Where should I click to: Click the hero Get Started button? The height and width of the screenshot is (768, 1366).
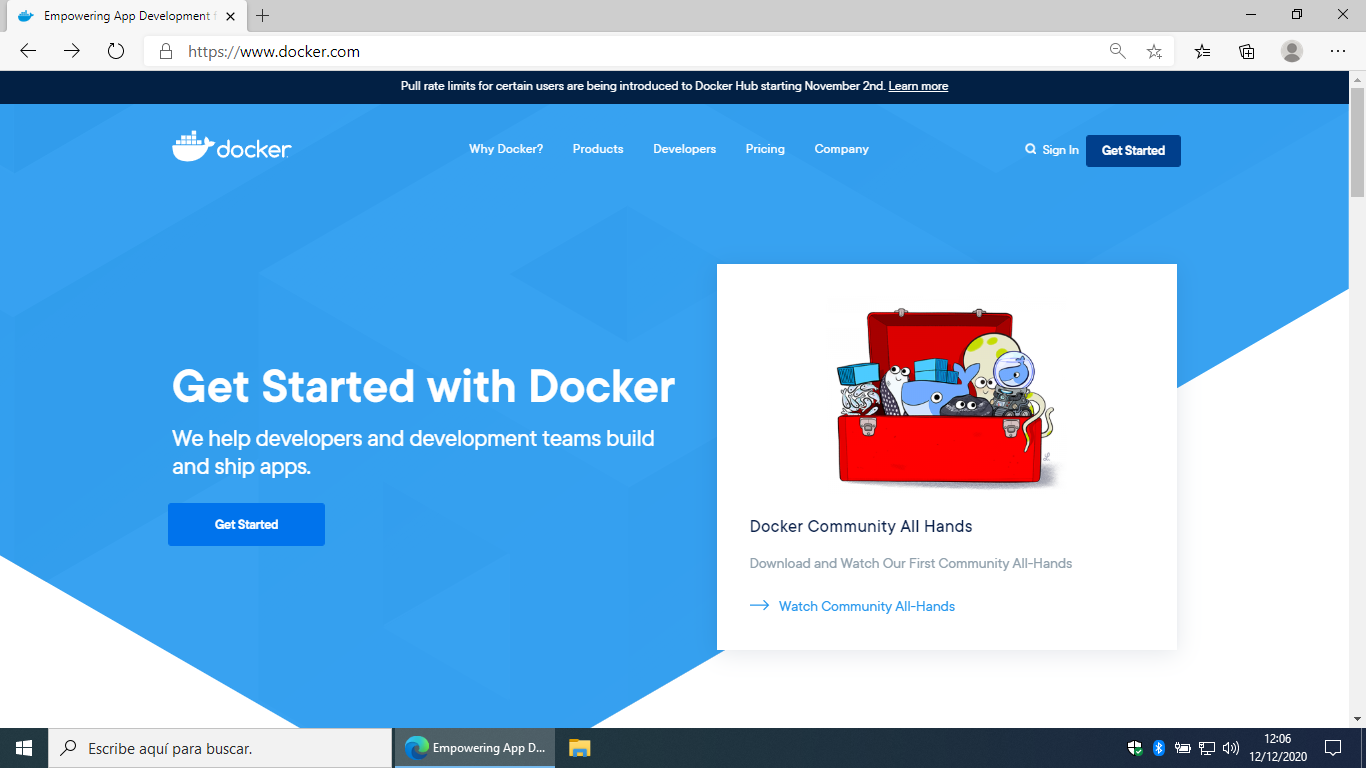pyautogui.click(x=246, y=524)
